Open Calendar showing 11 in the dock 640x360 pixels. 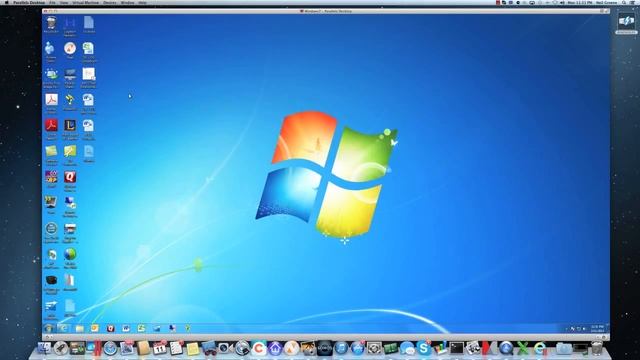pos(160,348)
